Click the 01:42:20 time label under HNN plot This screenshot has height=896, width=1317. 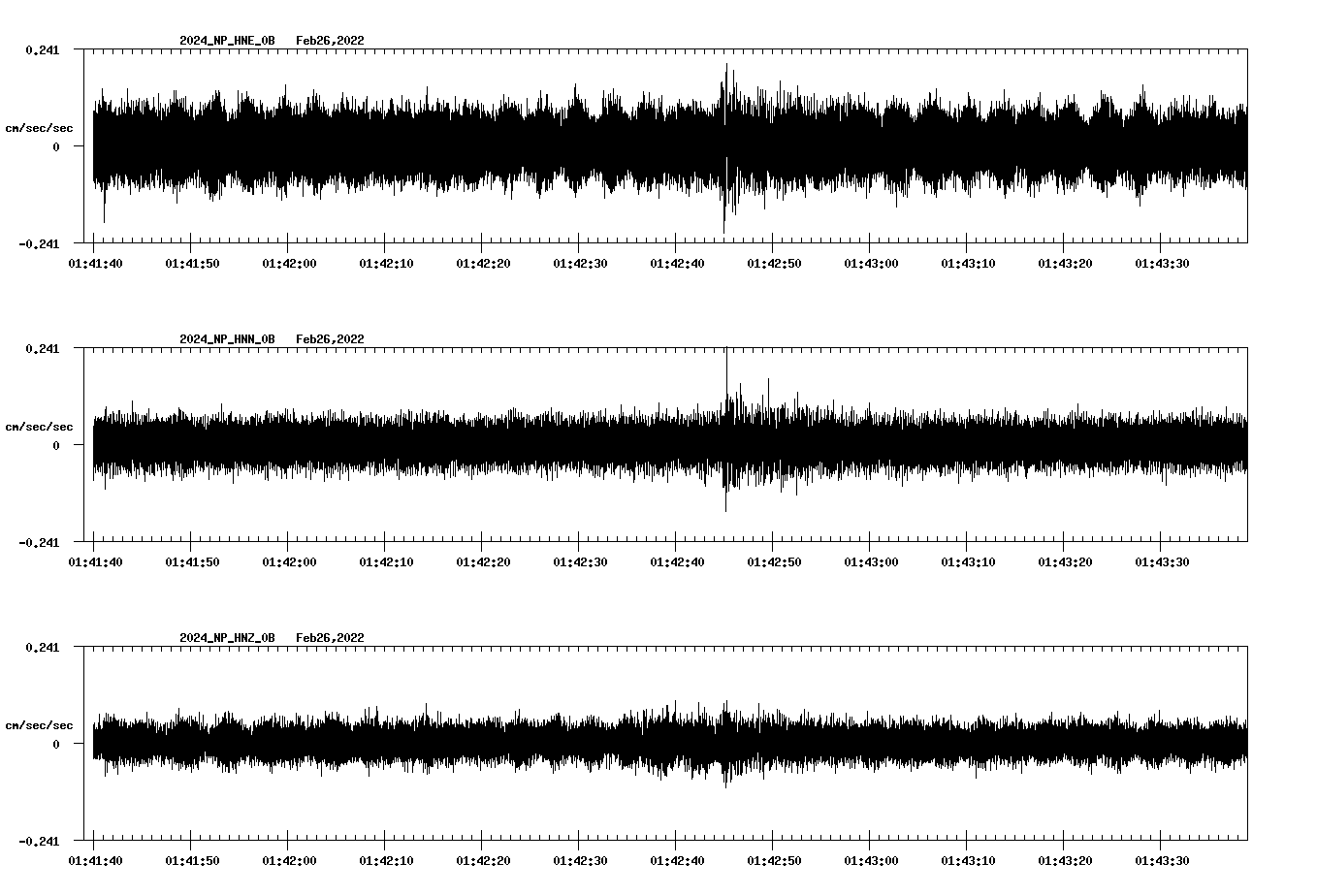483,562
